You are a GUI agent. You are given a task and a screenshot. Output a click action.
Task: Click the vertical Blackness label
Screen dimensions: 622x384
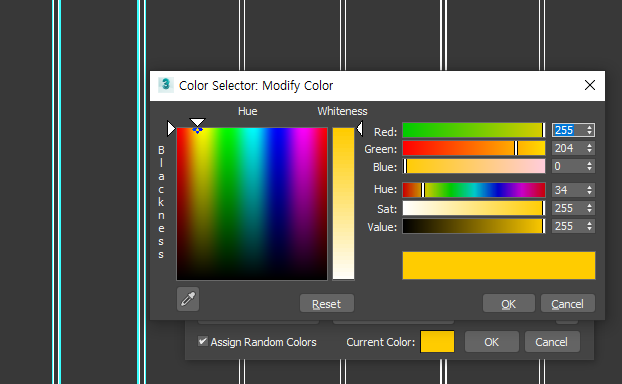click(x=161, y=202)
